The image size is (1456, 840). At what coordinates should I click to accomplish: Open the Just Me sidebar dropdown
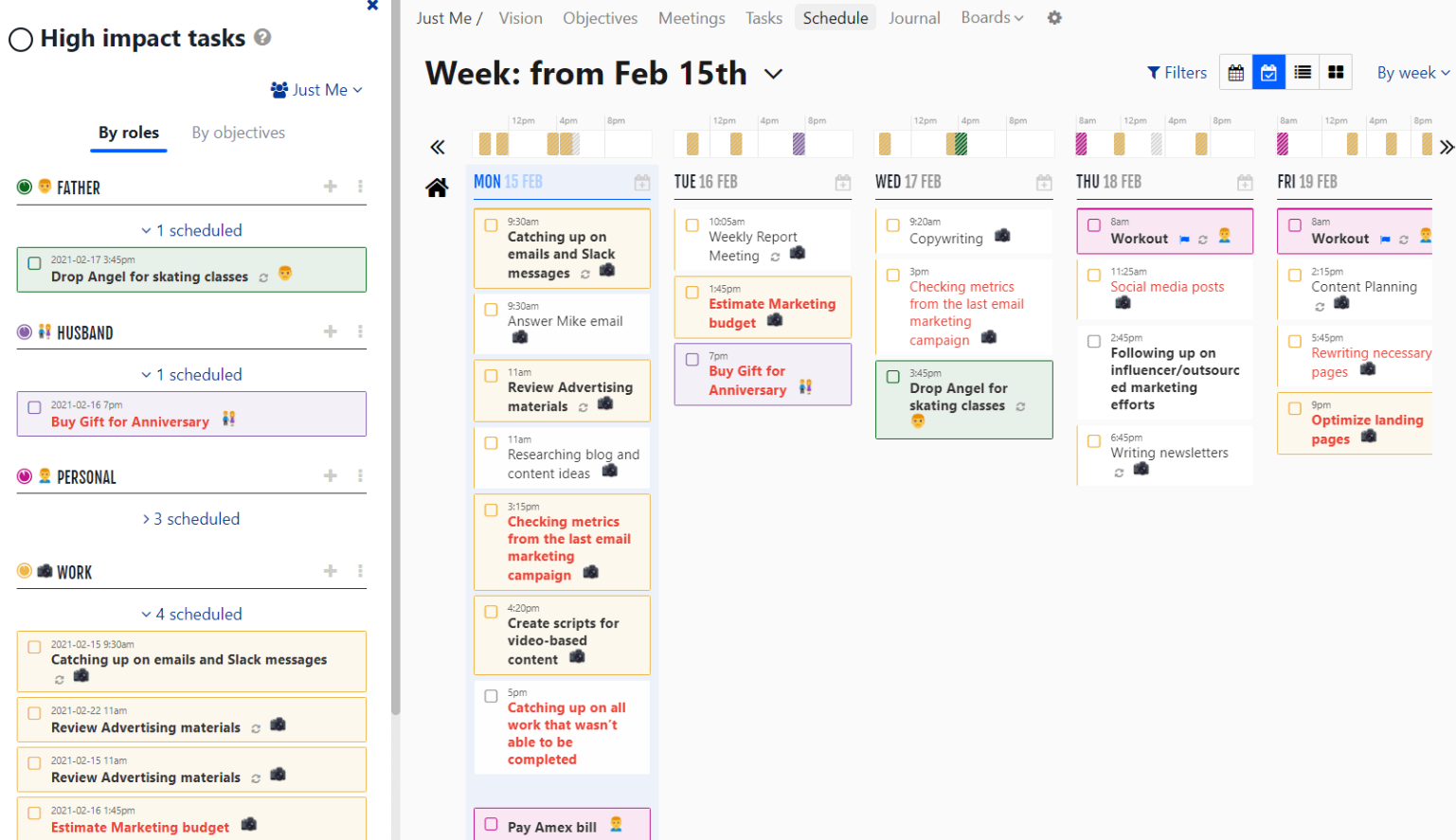click(x=317, y=90)
